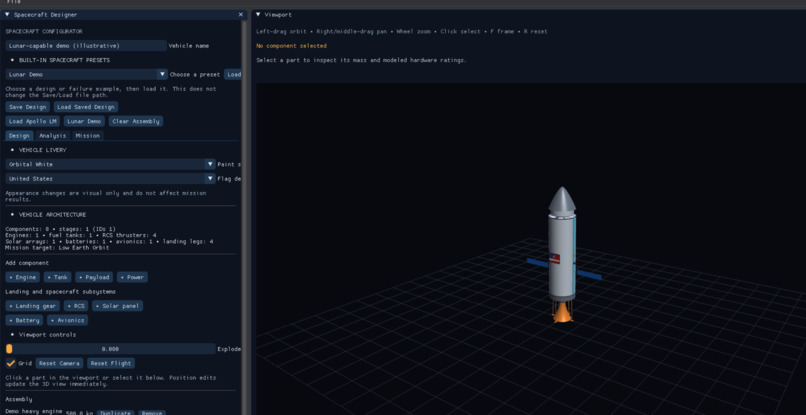
Task: Collapse the Viewport panel triangle
Action: click(x=258, y=15)
